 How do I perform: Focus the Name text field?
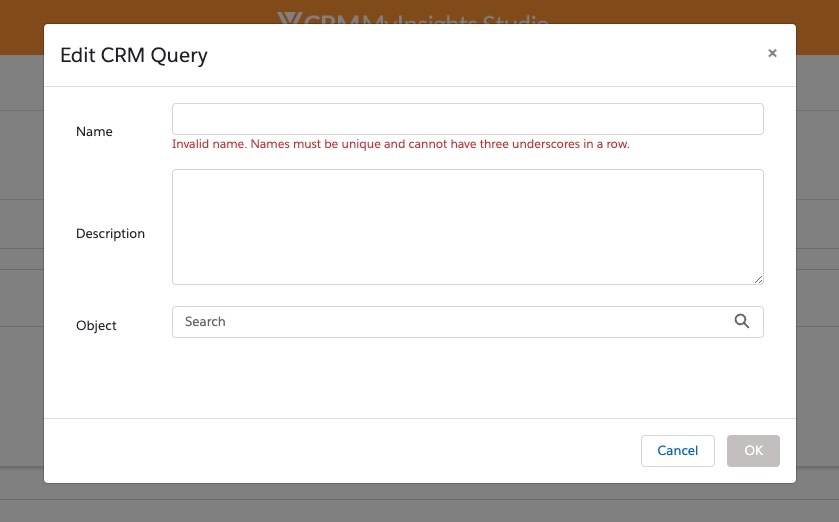point(467,119)
